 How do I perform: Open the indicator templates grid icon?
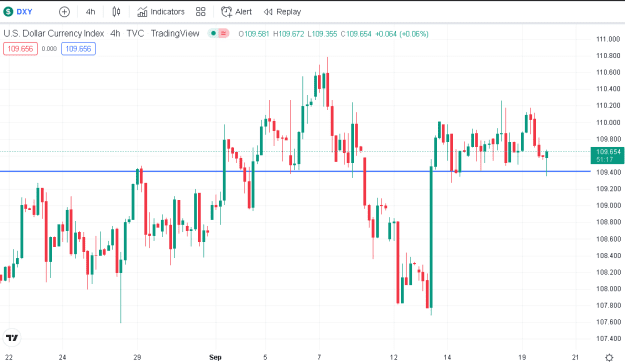pyautogui.click(x=200, y=12)
